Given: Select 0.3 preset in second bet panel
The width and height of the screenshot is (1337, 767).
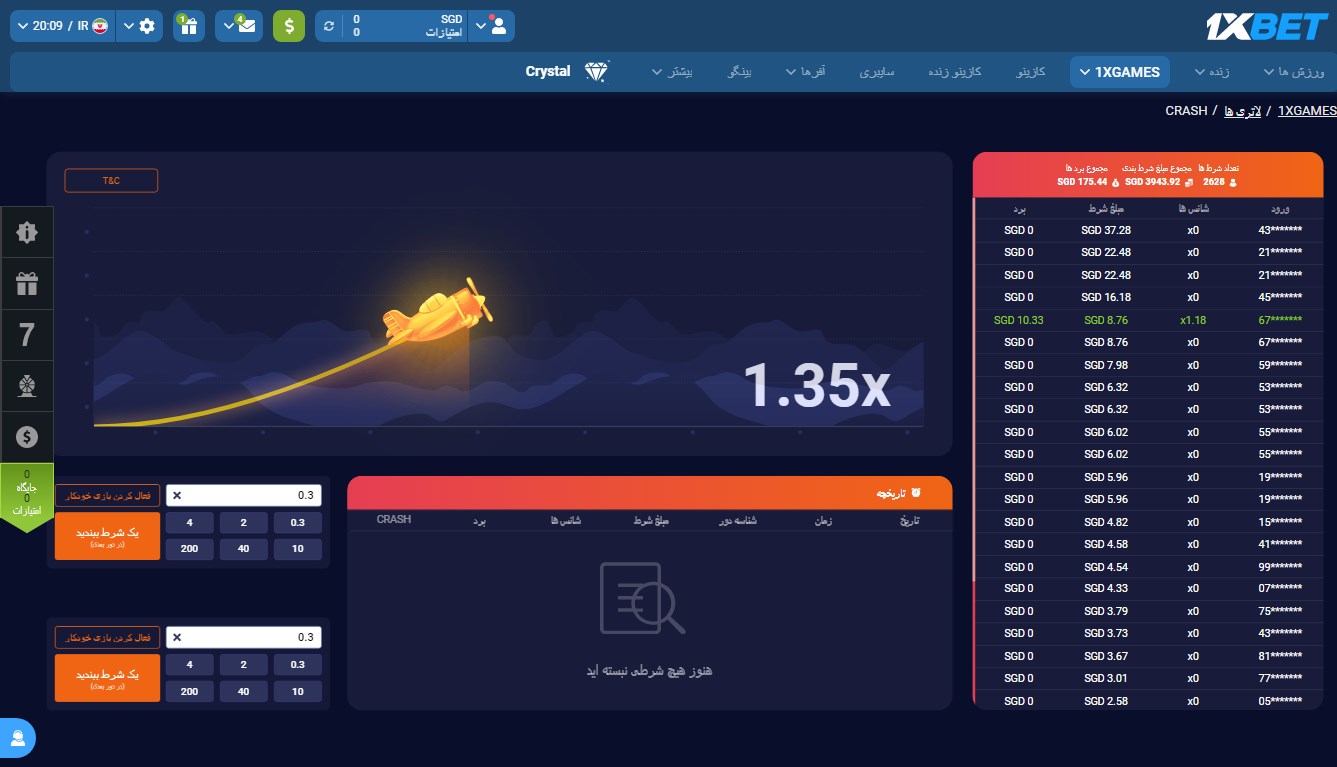Looking at the screenshot, I should tap(298, 664).
